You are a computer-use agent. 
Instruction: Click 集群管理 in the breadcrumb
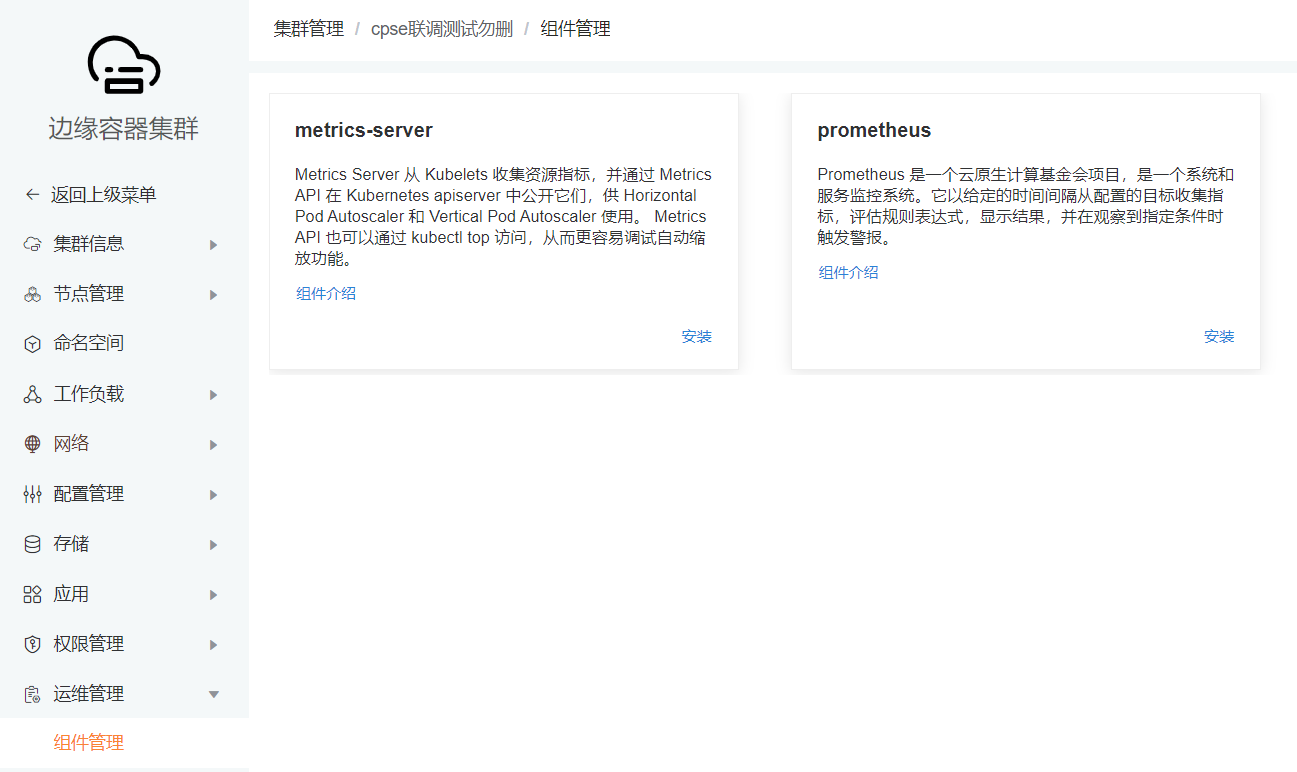coord(309,29)
